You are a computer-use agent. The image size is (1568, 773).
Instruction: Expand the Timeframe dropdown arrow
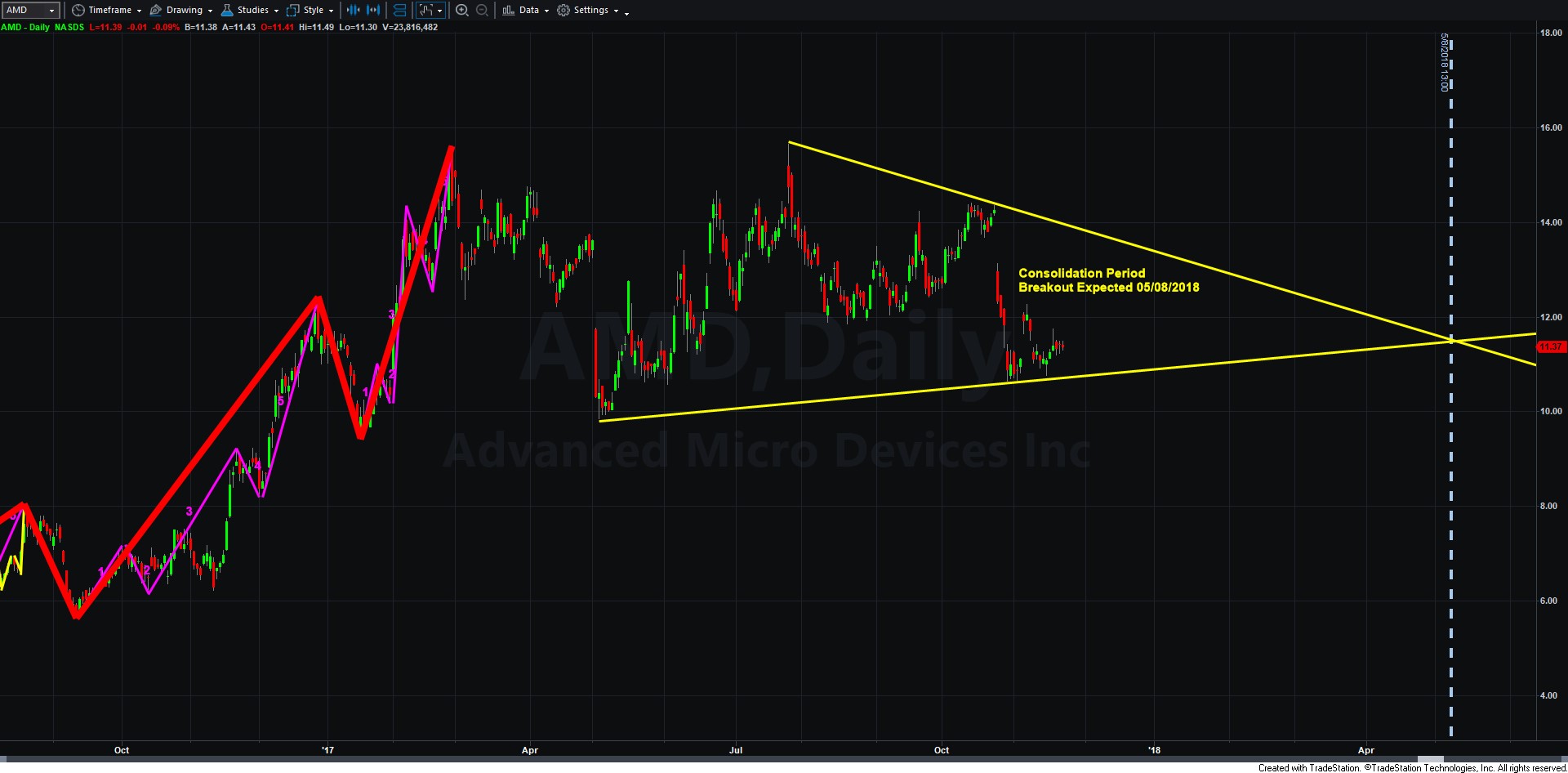139,11
